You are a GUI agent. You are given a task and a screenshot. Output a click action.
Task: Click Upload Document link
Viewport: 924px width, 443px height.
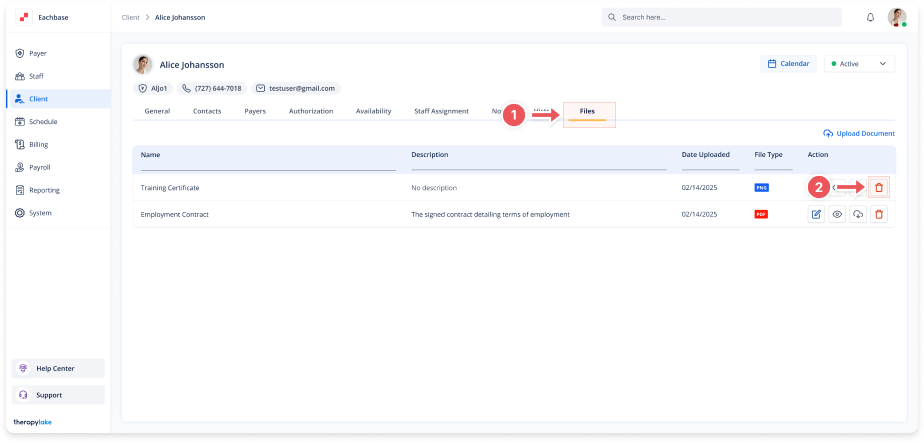click(859, 134)
